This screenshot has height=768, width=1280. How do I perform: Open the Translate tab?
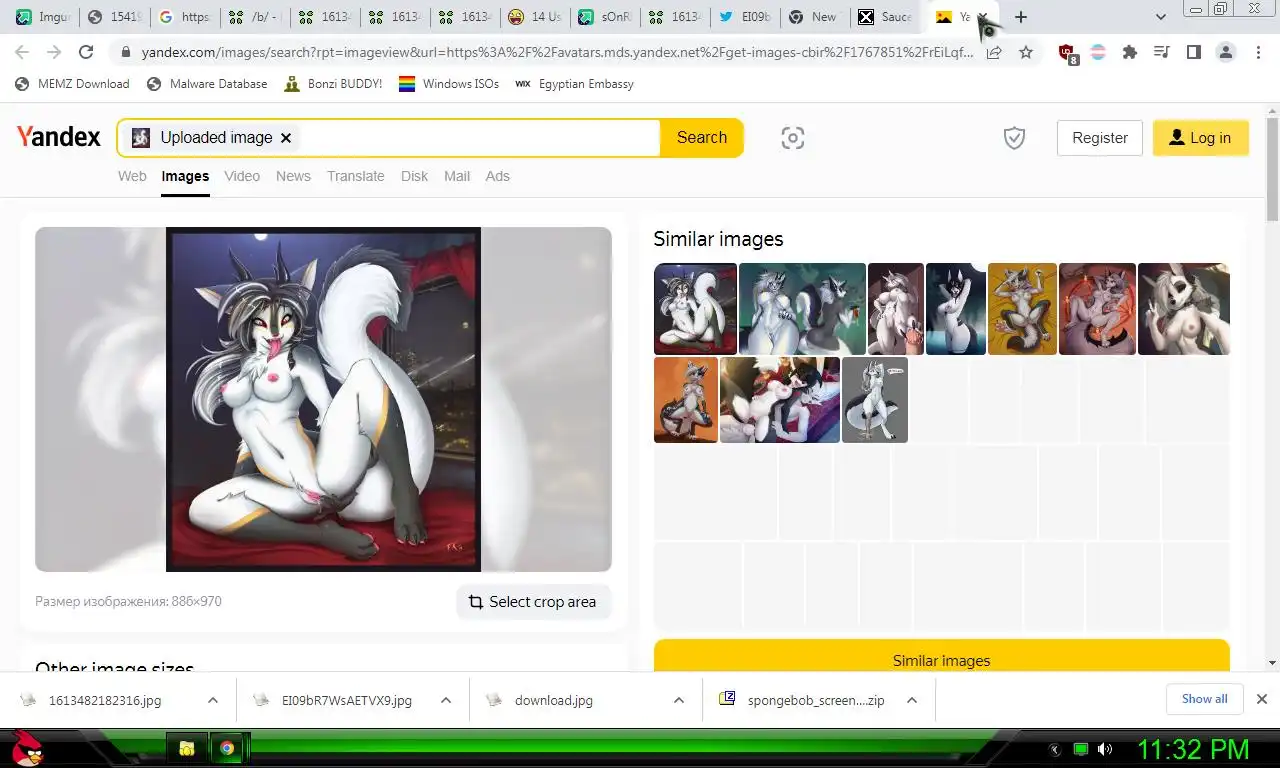355,176
